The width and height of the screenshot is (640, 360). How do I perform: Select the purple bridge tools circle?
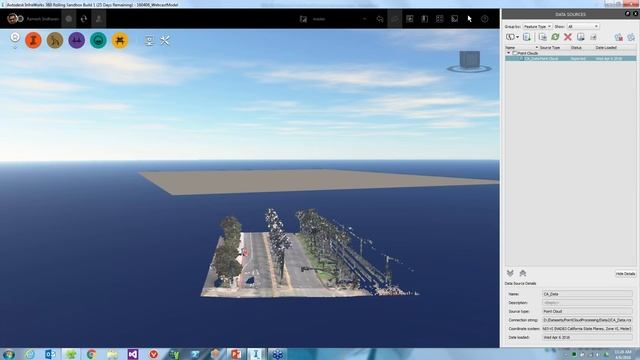click(x=77, y=40)
